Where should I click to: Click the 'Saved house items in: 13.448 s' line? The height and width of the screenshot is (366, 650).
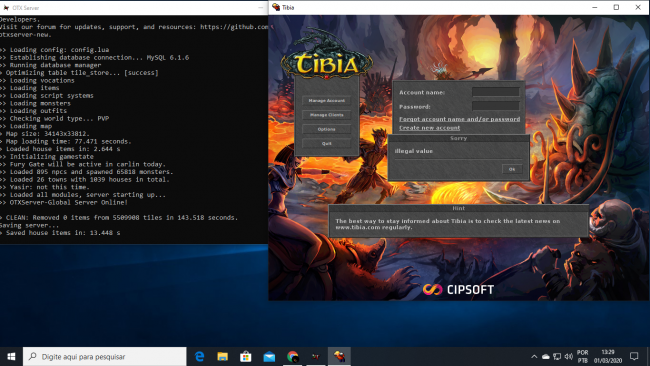[60, 233]
